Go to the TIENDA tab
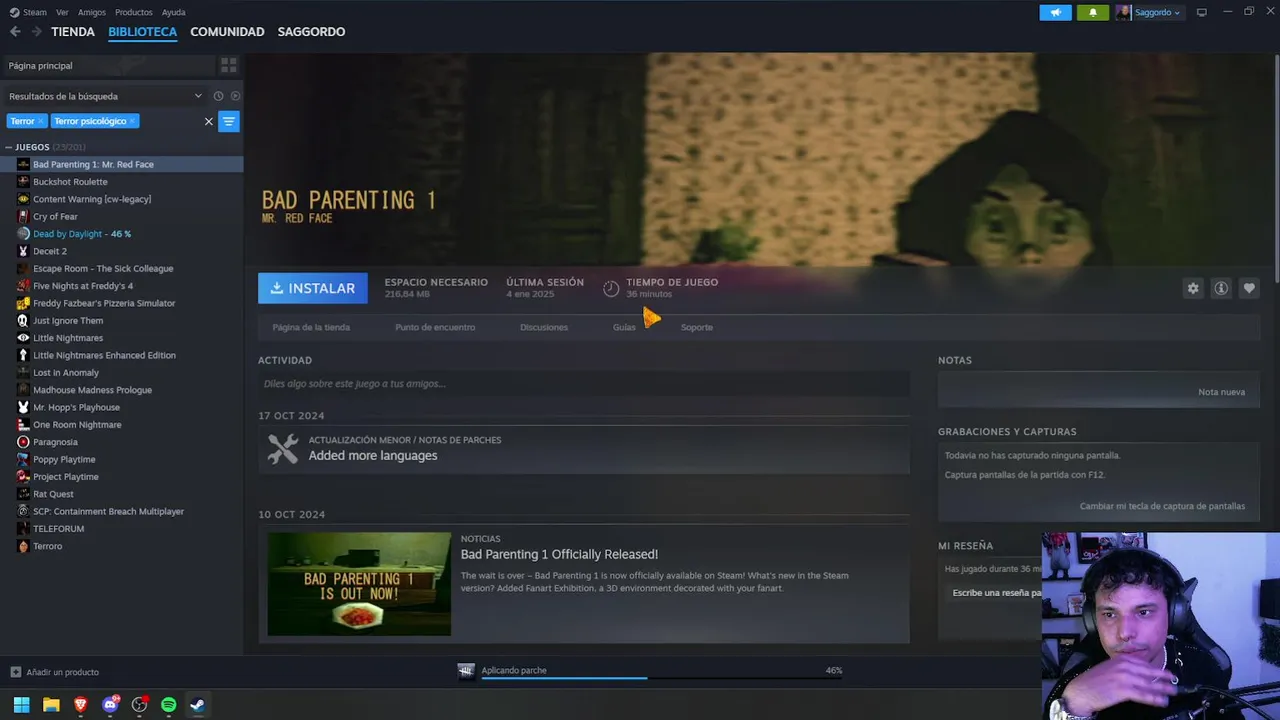1280x720 pixels. point(73,32)
